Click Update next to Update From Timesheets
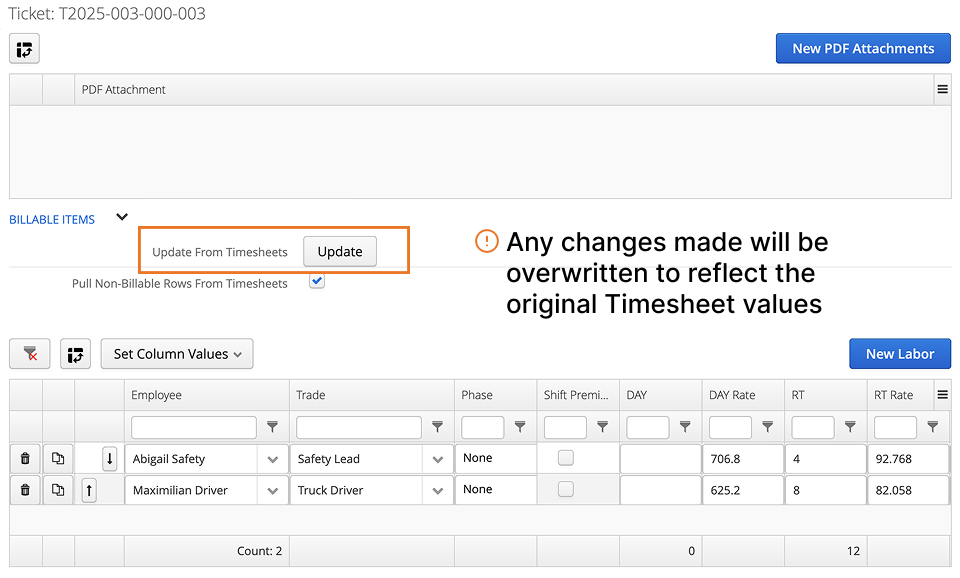Screen dimensions: 960x578 (x=340, y=252)
